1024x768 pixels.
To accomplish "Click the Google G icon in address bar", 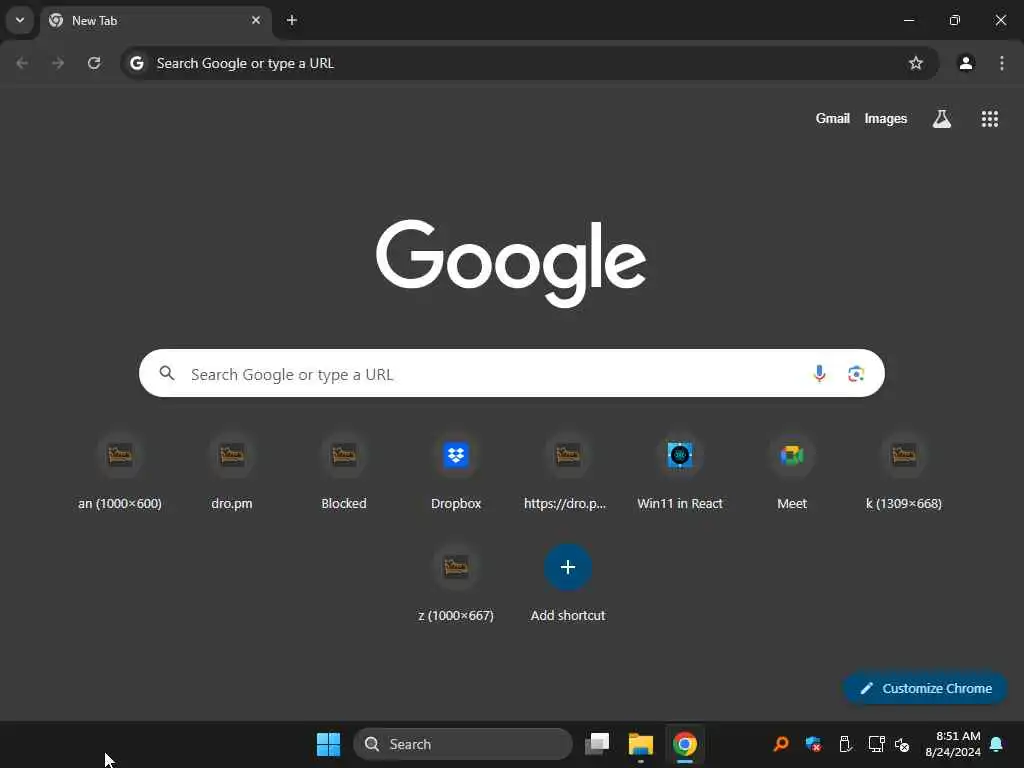I will point(136,63).
